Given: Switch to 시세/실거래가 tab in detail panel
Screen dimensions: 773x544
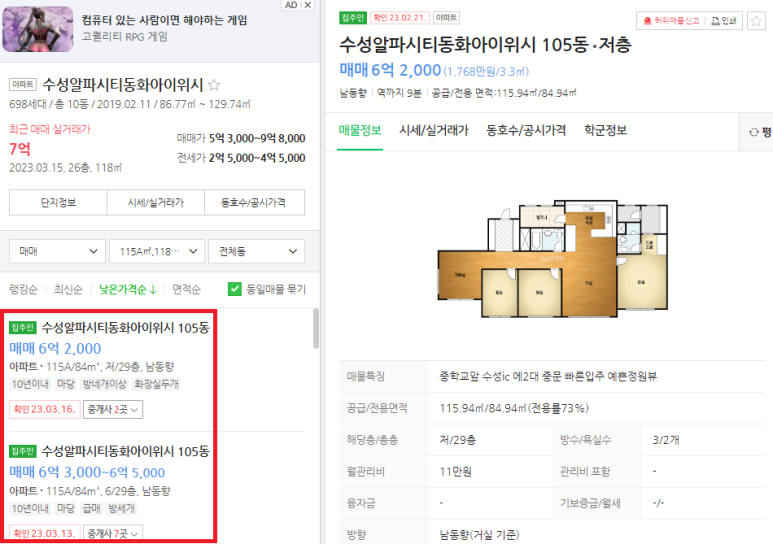Looking at the screenshot, I should [x=434, y=130].
